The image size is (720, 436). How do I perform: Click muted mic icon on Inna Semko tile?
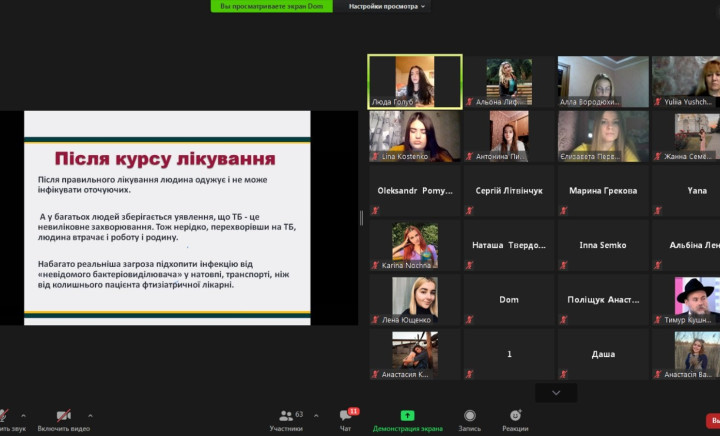[x=563, y=265]
